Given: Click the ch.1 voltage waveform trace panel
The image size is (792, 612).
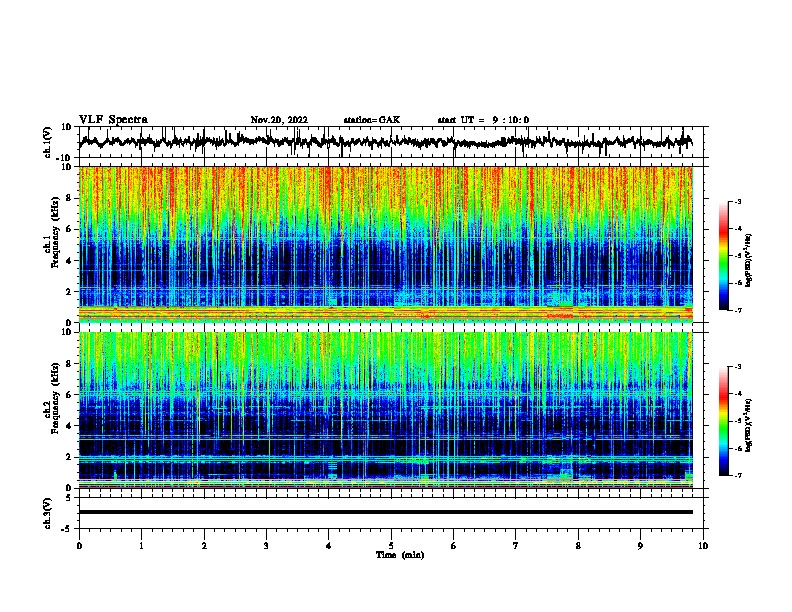Looking at the screenshot, I should click(393, 142).
